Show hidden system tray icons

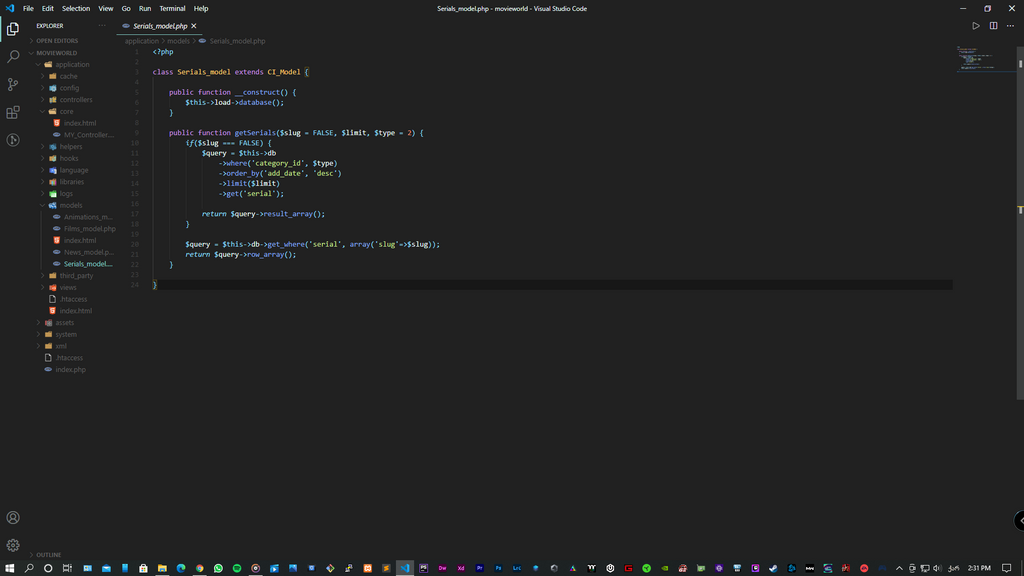tap(899, 568)
